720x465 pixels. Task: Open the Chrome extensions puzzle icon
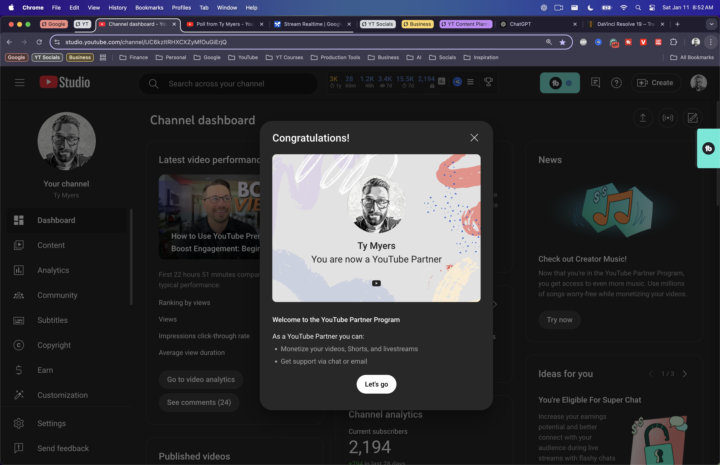tap(673, 42)
